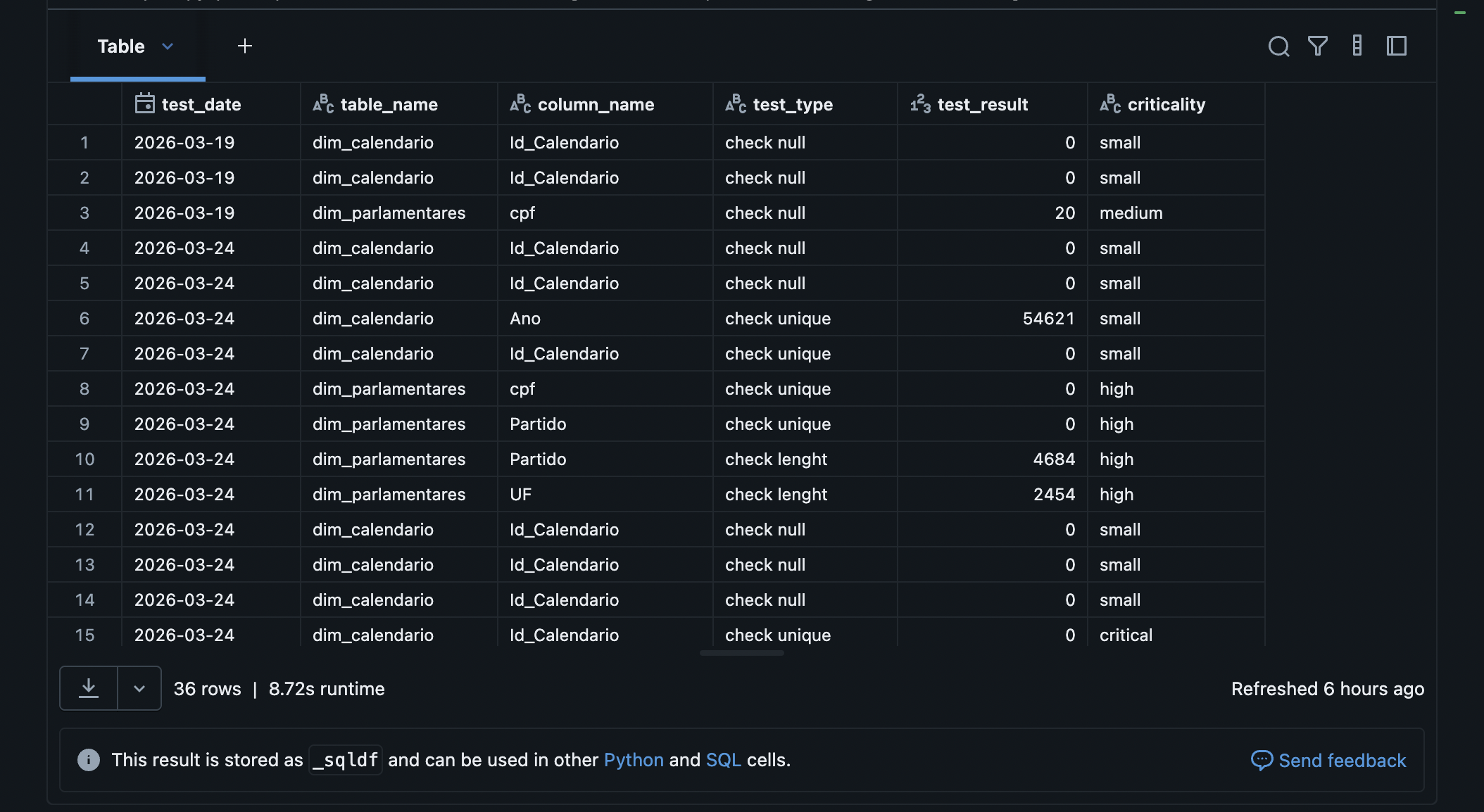Open the SQL link
Viewport: 1484px width, 812px height.
723,760
